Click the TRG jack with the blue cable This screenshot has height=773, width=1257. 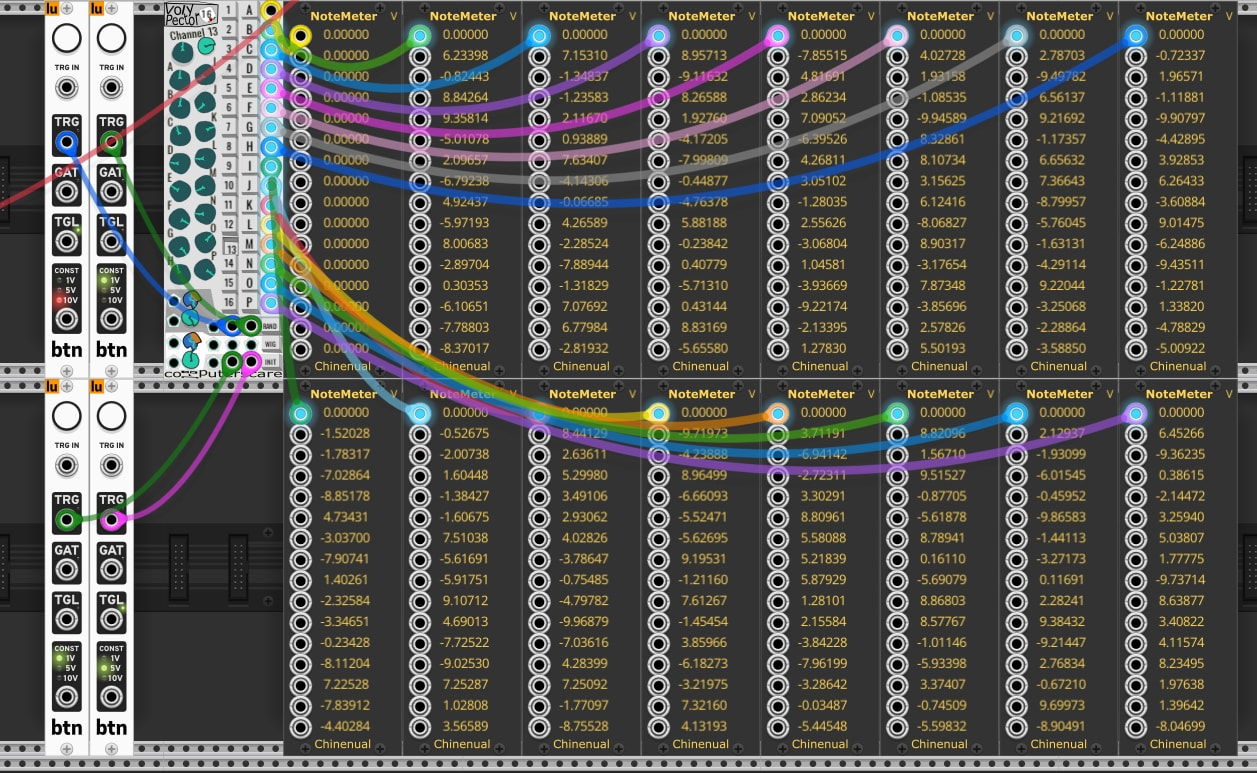(x=66, y=144)
